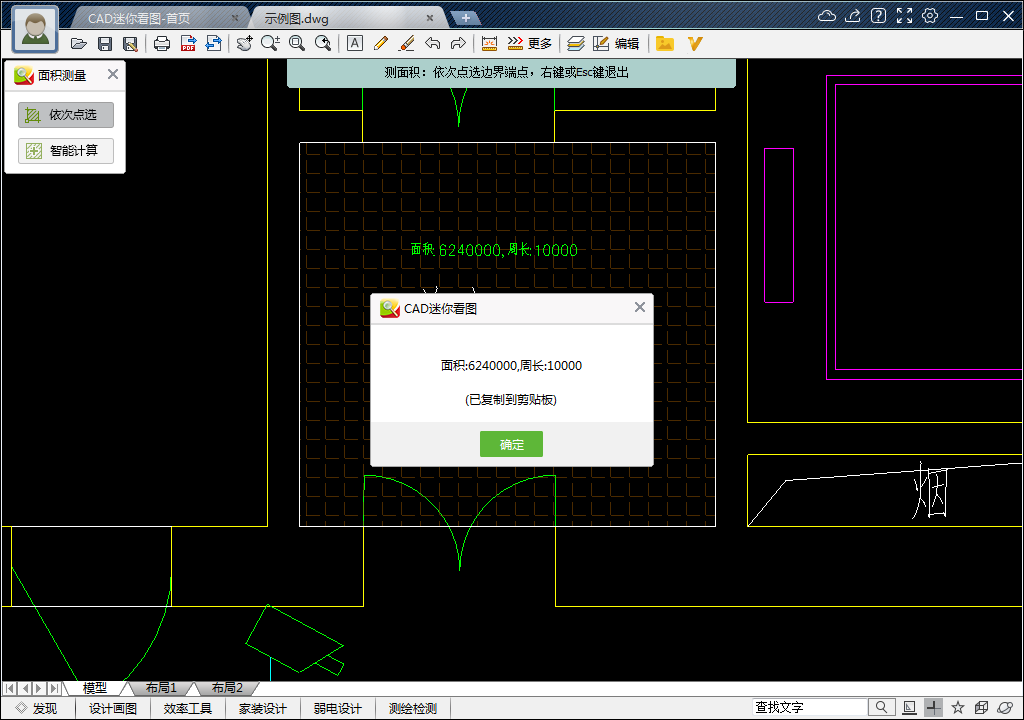Select the text annotation tool

coord(354,43)
